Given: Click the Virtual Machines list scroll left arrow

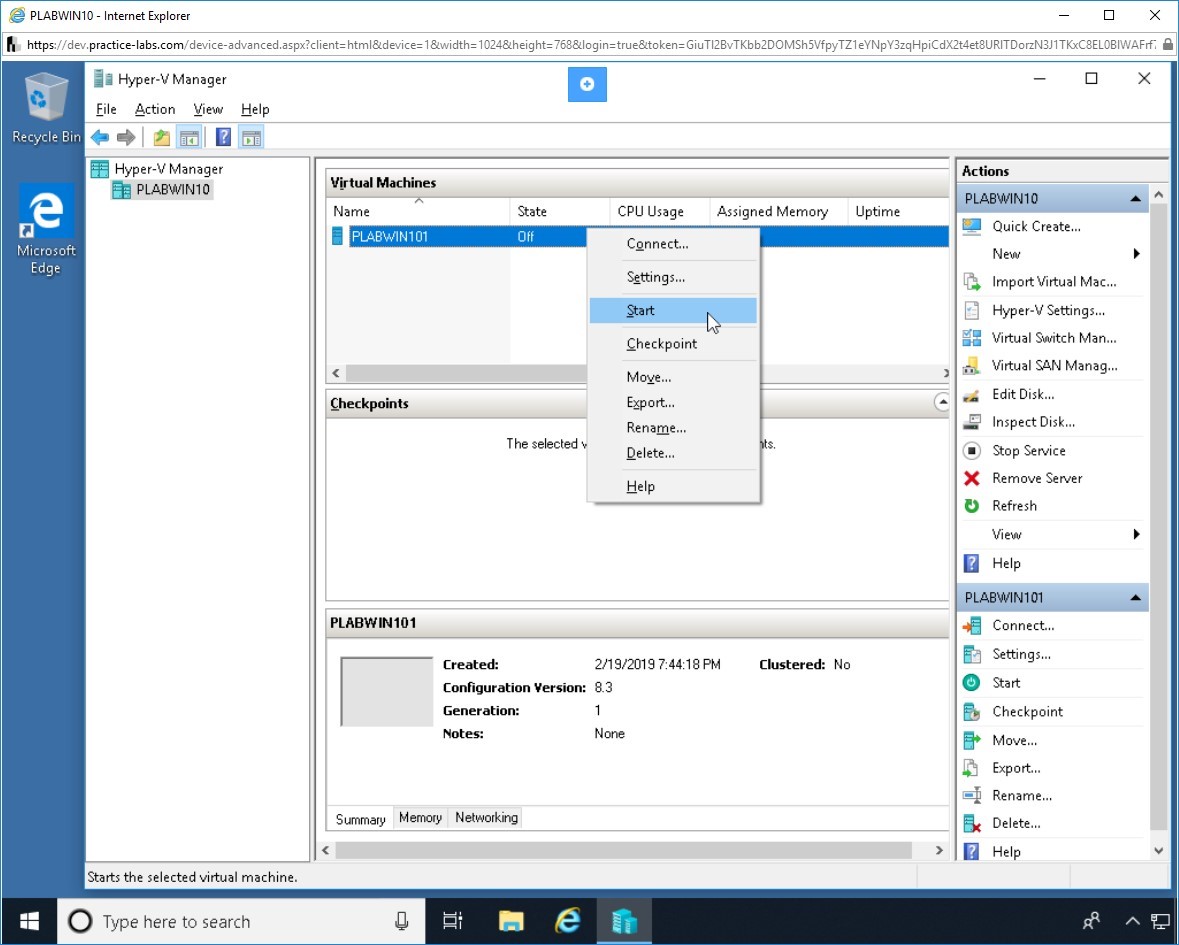Looking at the screenshot, I should point(336,373).
